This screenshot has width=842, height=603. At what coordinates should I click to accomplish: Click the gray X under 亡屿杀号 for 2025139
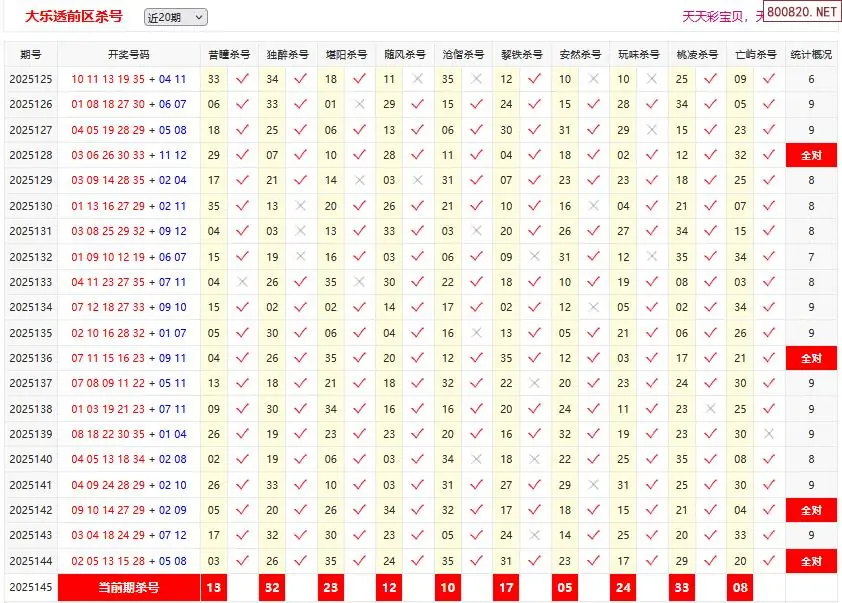[x=768, y=434]
